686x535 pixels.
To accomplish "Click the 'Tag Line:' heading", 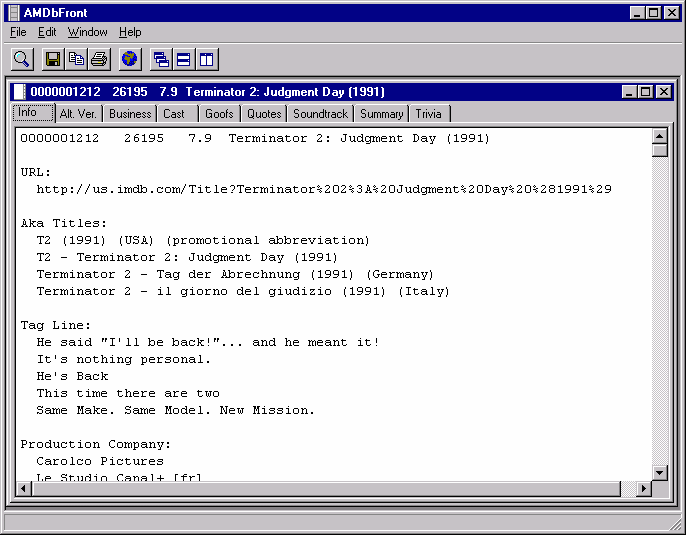I will (x=56, y=325).
